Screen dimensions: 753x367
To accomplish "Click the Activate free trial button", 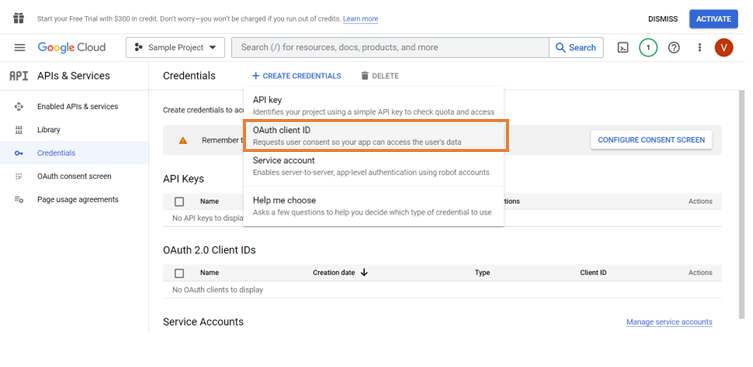I will (x=714, y=19).
